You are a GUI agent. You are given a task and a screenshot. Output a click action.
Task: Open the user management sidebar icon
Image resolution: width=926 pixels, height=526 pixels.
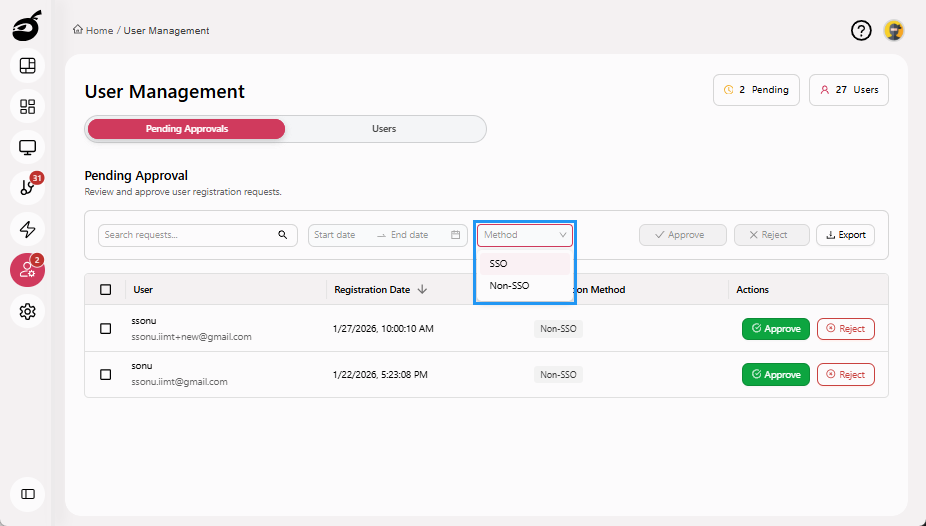pyautogui.click(x=28, y=270)
